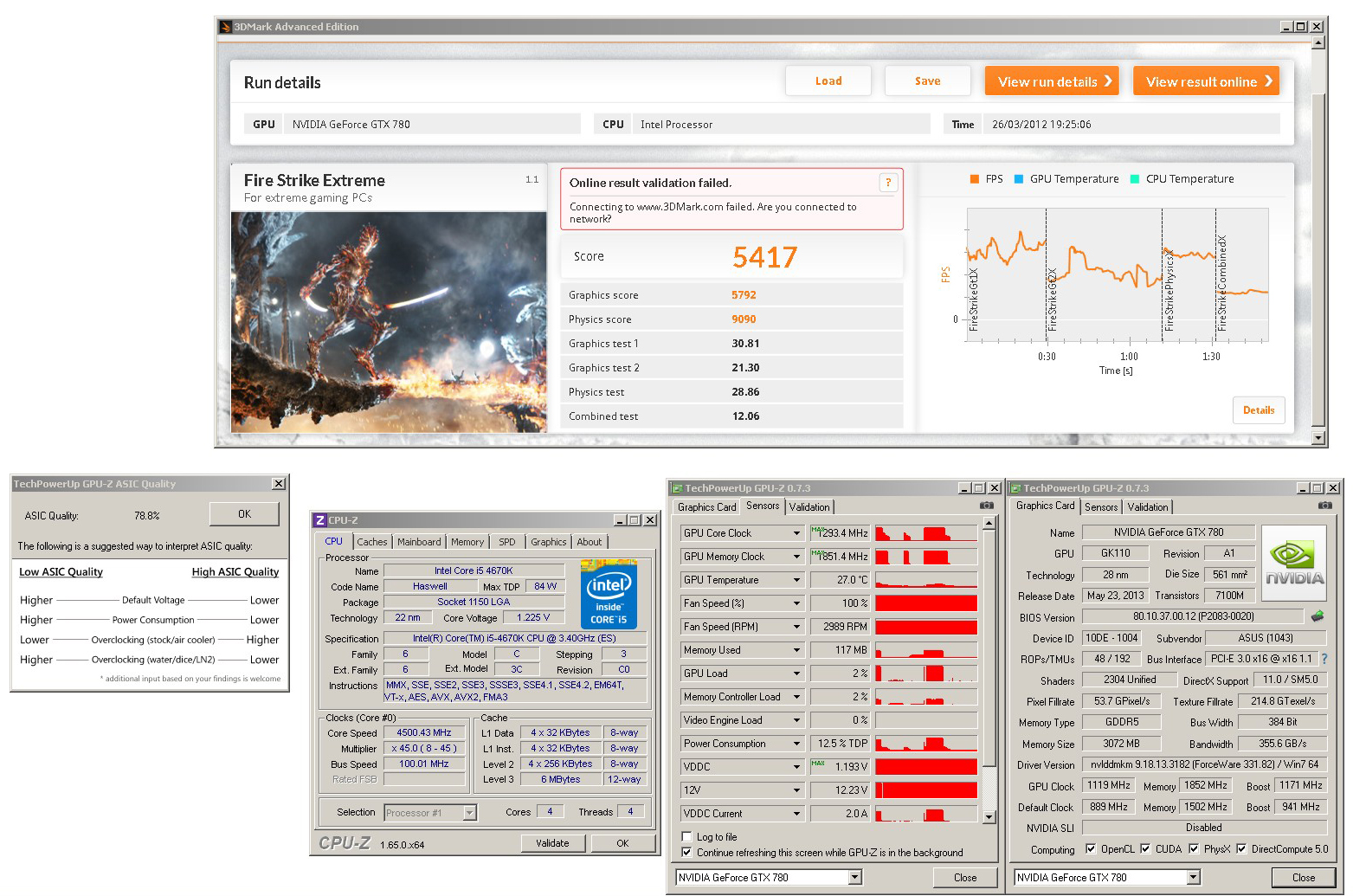Open Graphics Card tab in left GPU-Z window
This screenshot has height=896, width=1353.
coord(706,507)
